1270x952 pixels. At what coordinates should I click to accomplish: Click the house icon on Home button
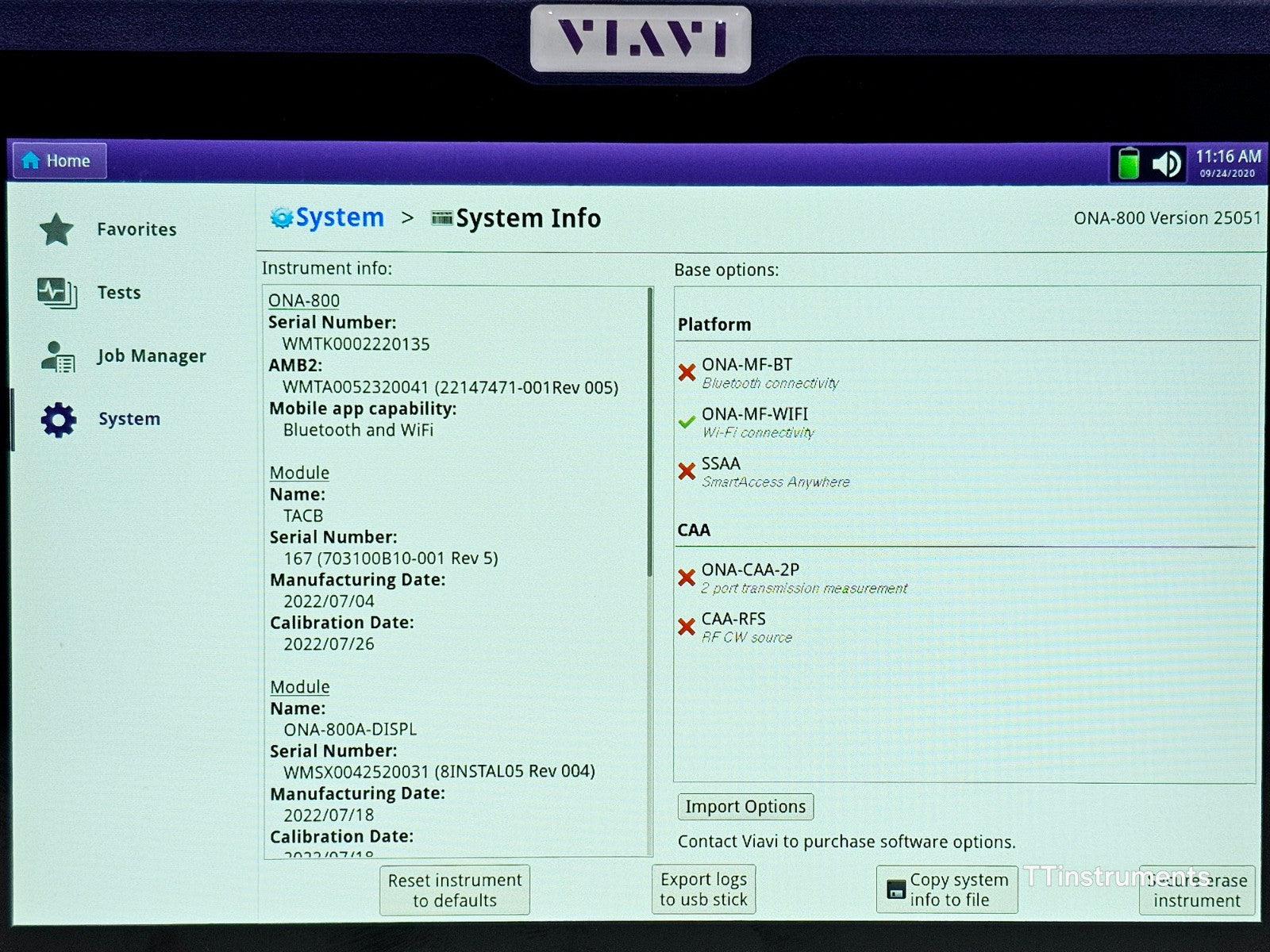tap(31, 161)
